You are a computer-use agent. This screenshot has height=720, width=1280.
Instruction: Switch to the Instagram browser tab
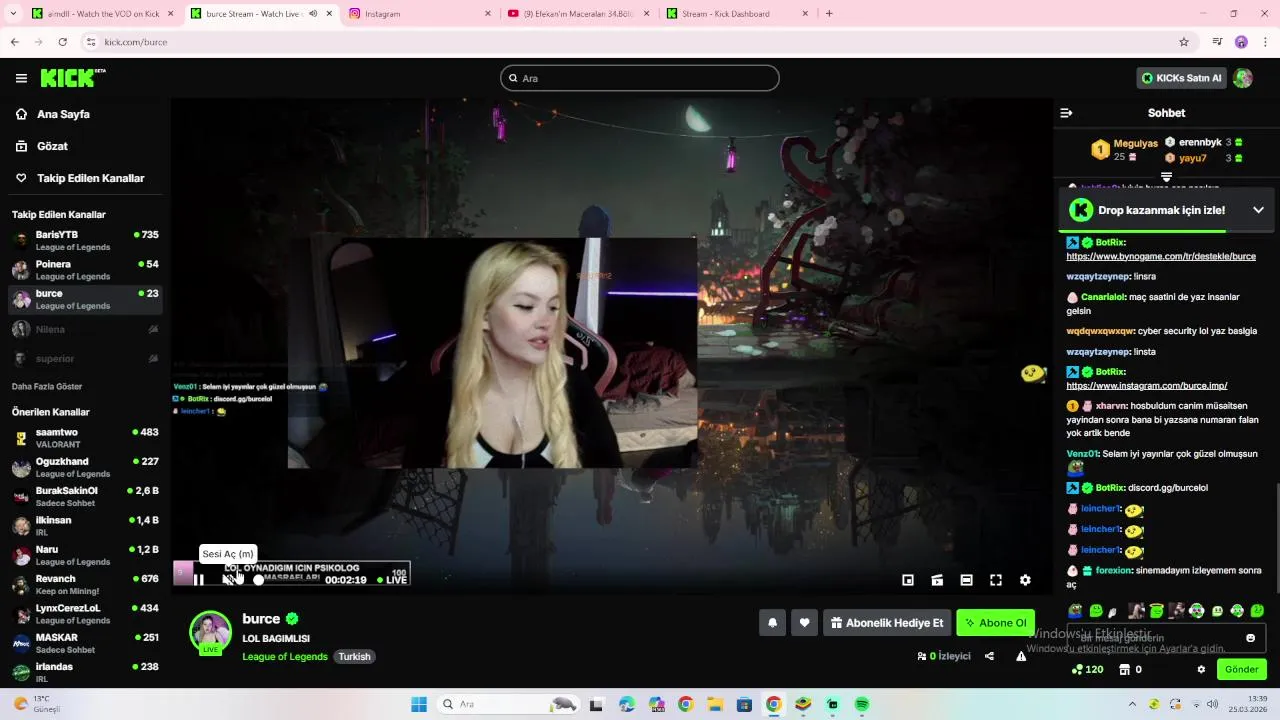point(418,14)
